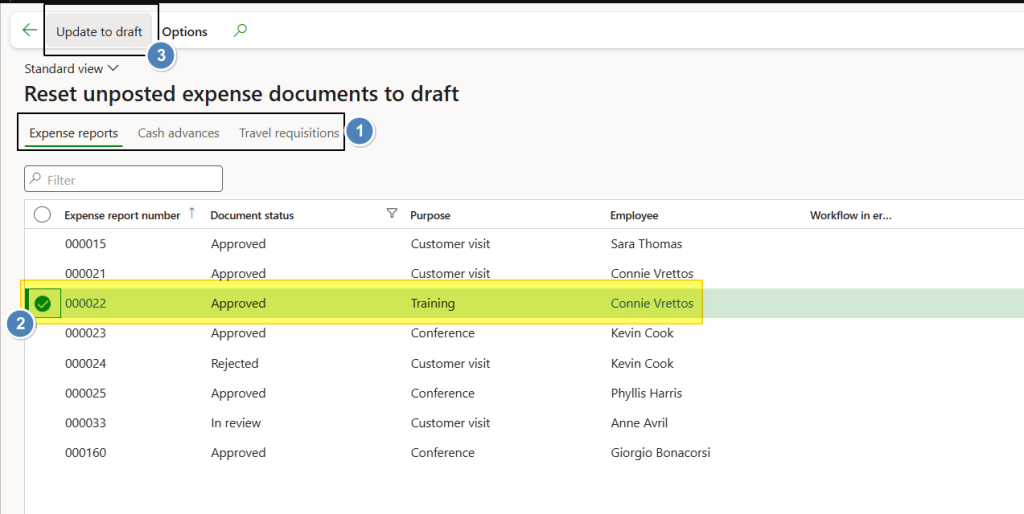Click the search magnifier icon in toolbar
Image resolution: width=1024 pixels, height=514 pixels.
(x=239, y=31)
